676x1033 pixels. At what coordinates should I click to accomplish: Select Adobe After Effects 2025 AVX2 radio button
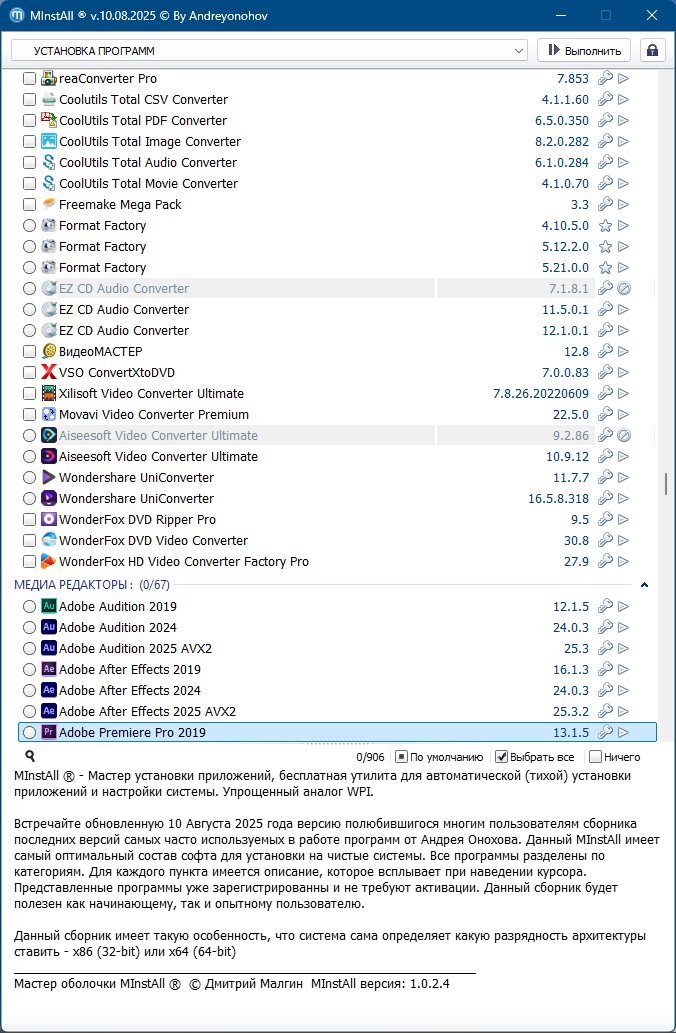pos(29,712)
